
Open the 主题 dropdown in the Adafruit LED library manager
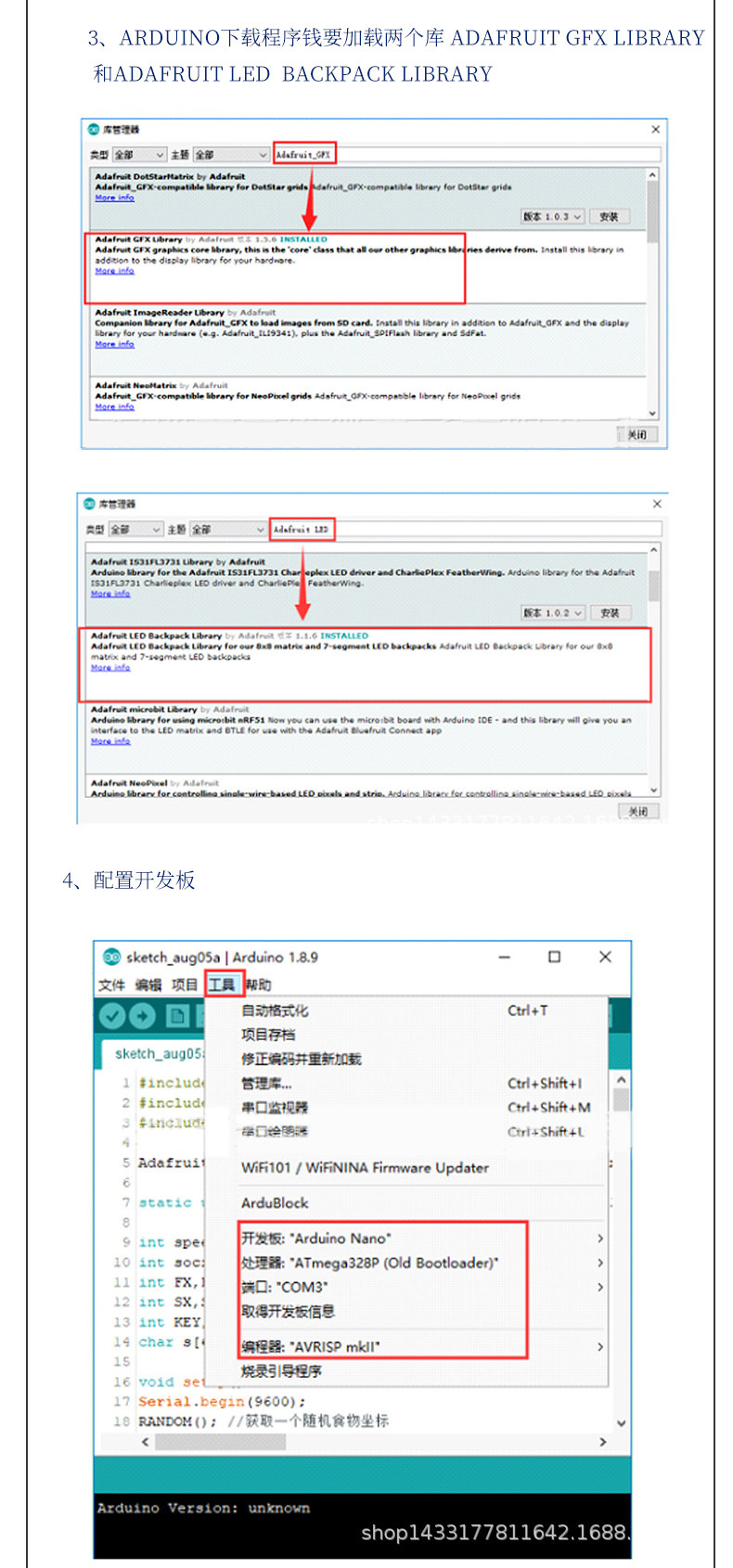pyautogui.click(x=228, y=530)
